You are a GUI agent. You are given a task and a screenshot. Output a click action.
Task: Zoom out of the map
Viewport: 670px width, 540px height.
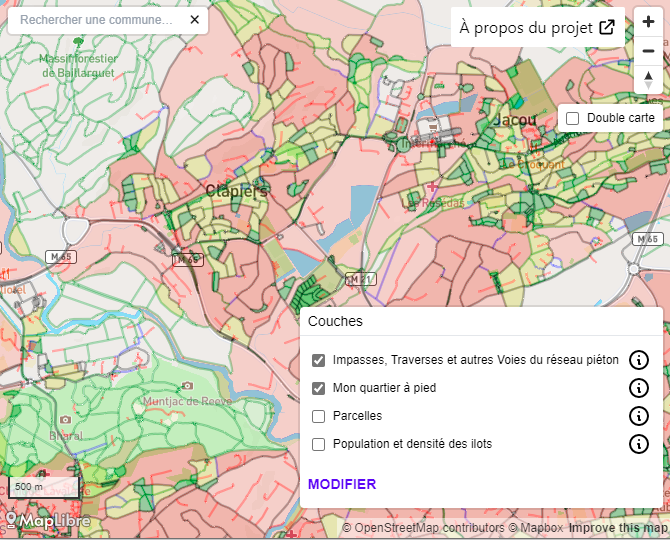tap(648, 51)
